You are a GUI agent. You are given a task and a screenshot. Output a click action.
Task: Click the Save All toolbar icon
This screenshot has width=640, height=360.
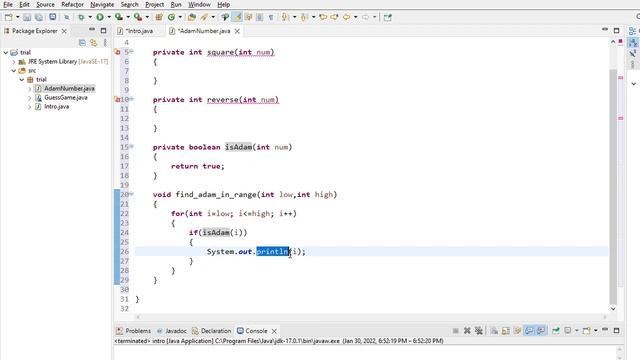(39, 17)
